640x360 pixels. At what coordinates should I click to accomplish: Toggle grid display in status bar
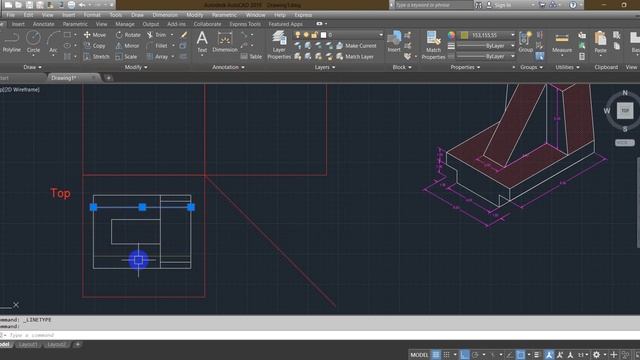436,355
